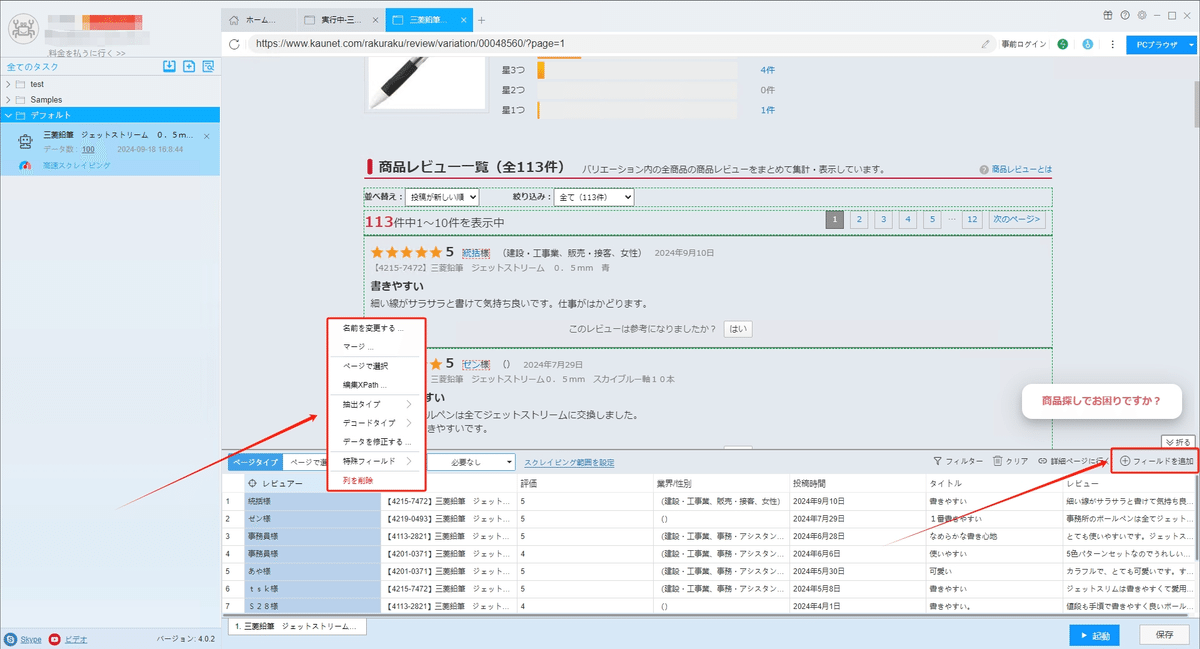Open the three-dot more options menu
Image resolution: width=1200 pixels, height=649 pixels.
click(1110, 44)
